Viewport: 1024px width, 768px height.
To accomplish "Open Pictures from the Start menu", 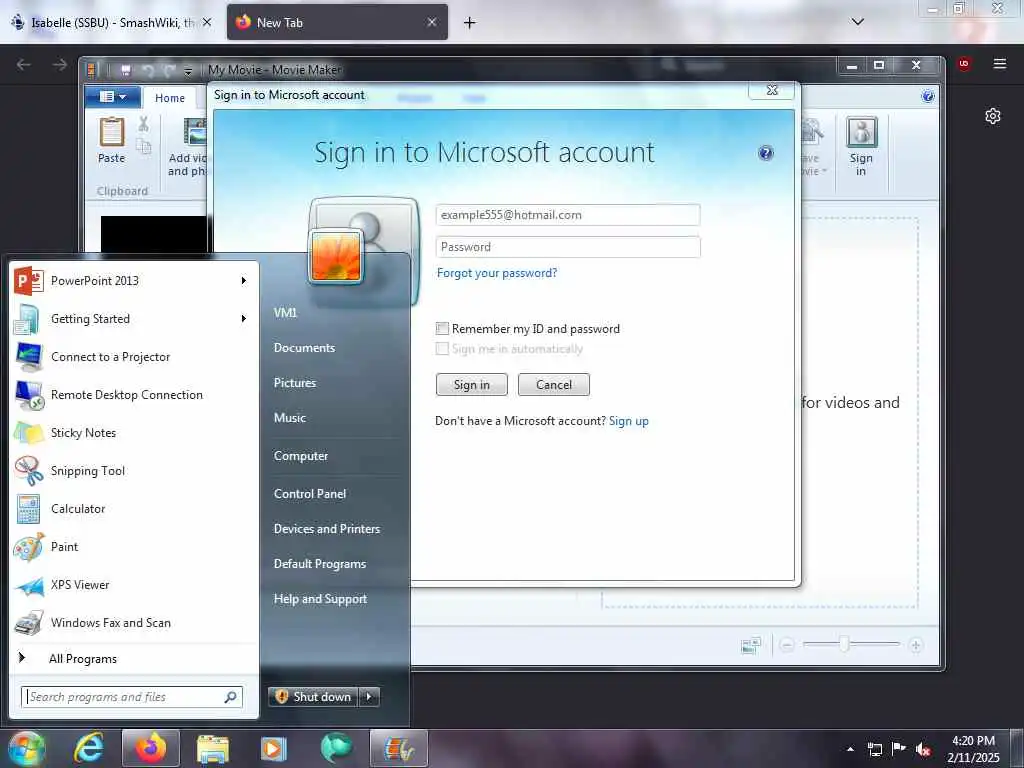I will pos(295,383).
